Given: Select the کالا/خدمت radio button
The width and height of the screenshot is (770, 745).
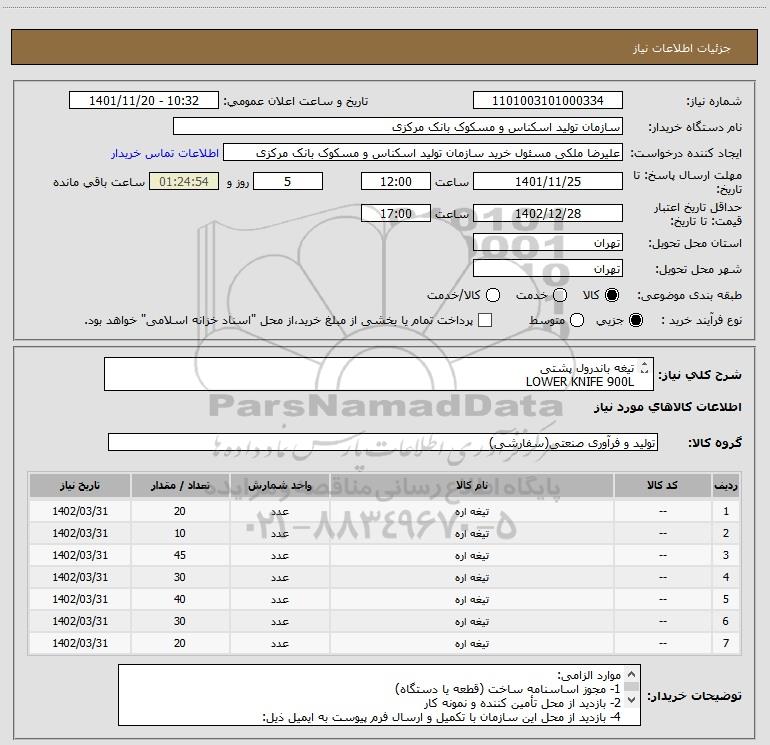Looking at the screenshot, I should click(x=493, y=295).
